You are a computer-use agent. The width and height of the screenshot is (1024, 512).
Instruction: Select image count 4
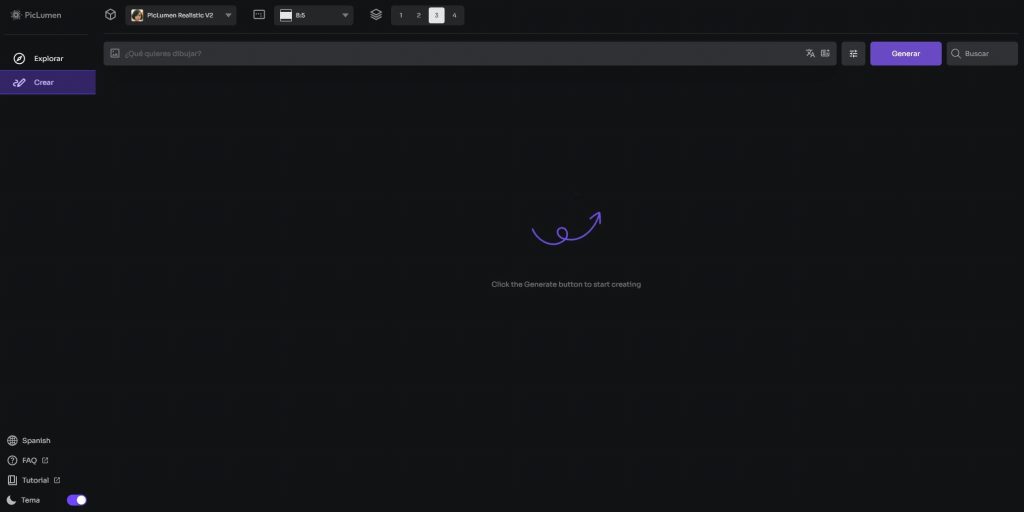[454, 15]
